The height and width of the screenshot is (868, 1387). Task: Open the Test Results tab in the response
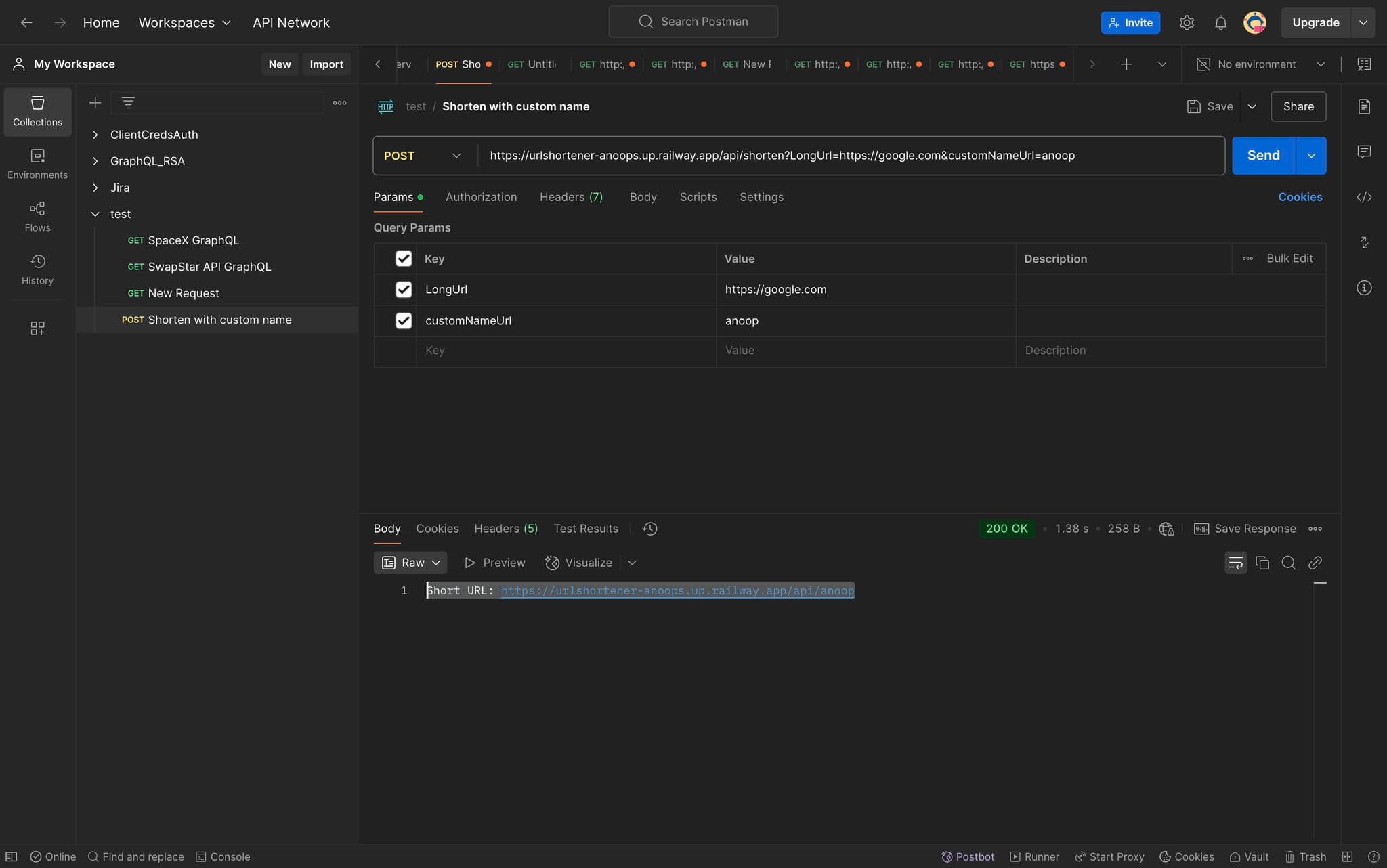(585, 529)
